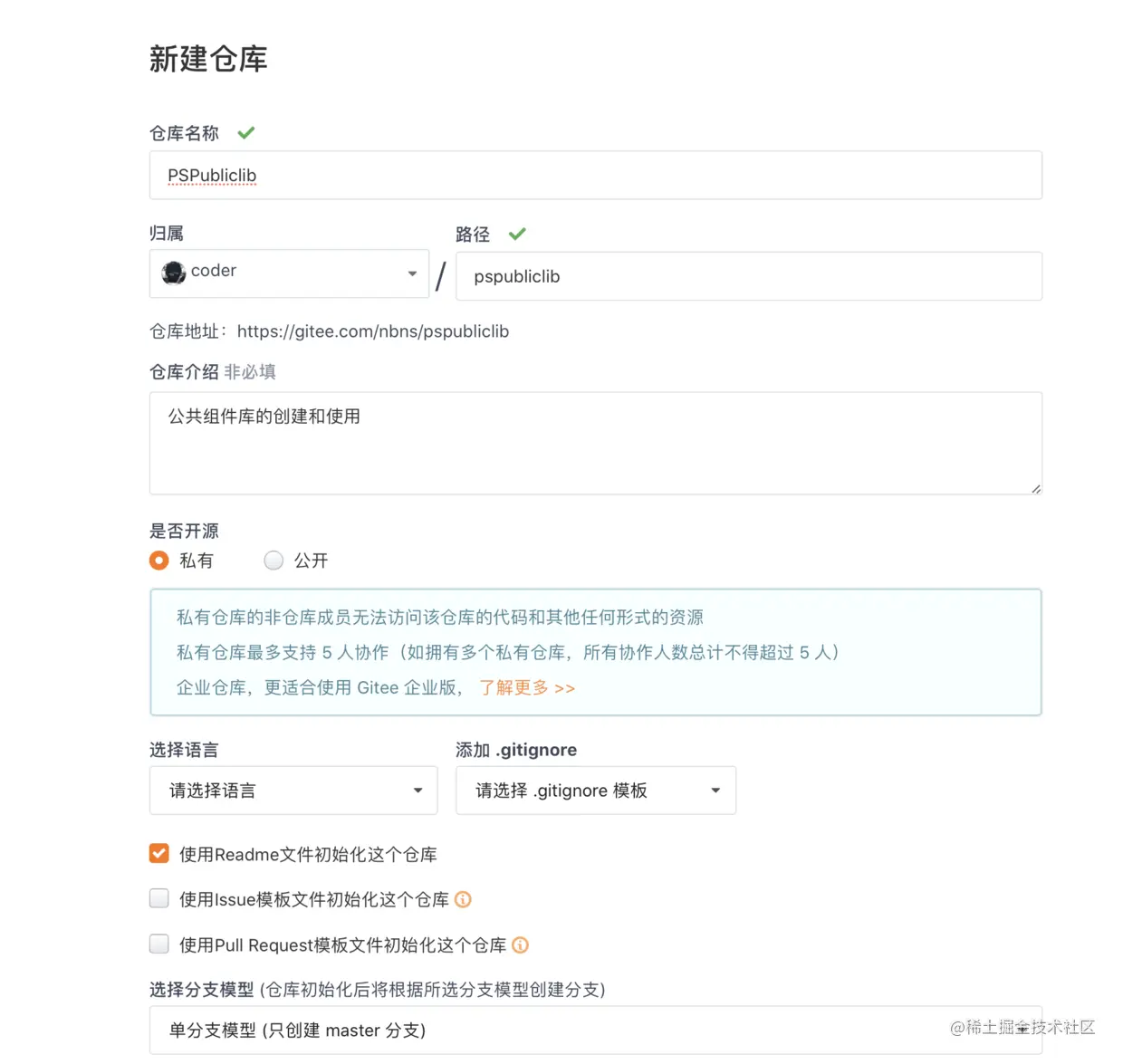1123x1064 pixels.
Task: Click the coder avatar in 归属 selector
Action: 173,273
